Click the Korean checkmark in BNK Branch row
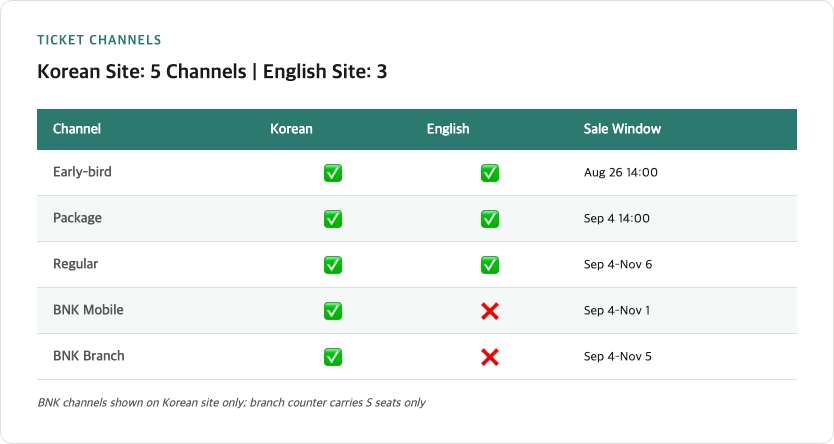Image resolution: width=834 pixels, height=444 pixels. (333, 357)
